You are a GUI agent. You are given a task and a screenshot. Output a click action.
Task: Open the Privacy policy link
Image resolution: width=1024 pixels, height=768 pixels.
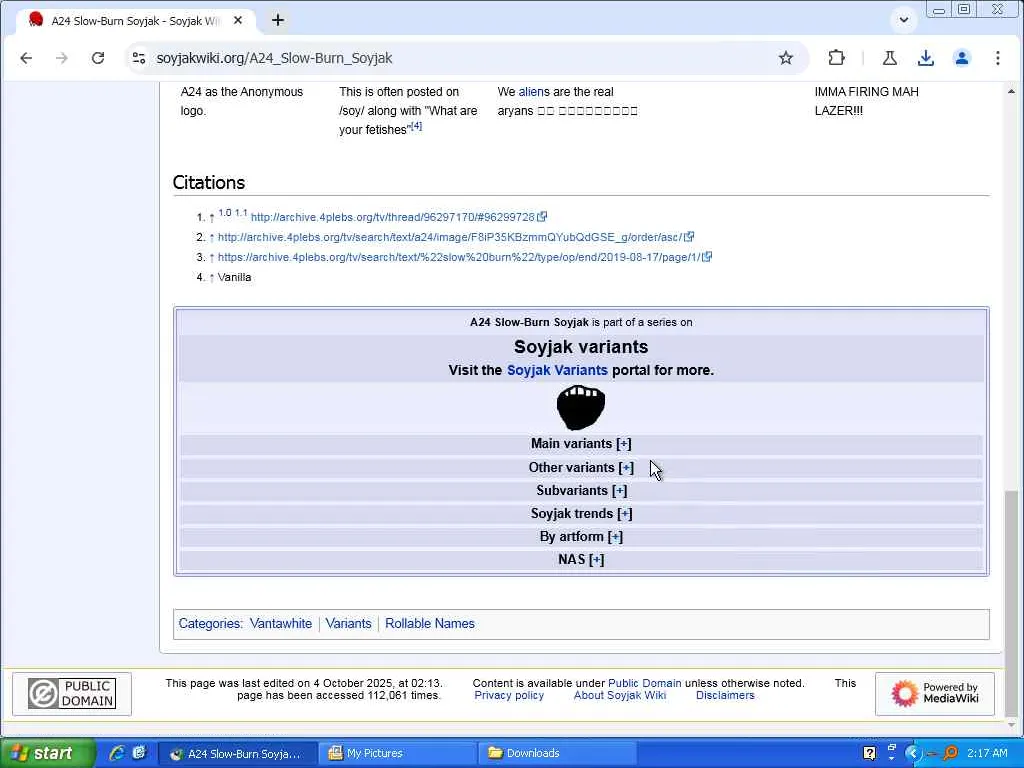(509, 696)
